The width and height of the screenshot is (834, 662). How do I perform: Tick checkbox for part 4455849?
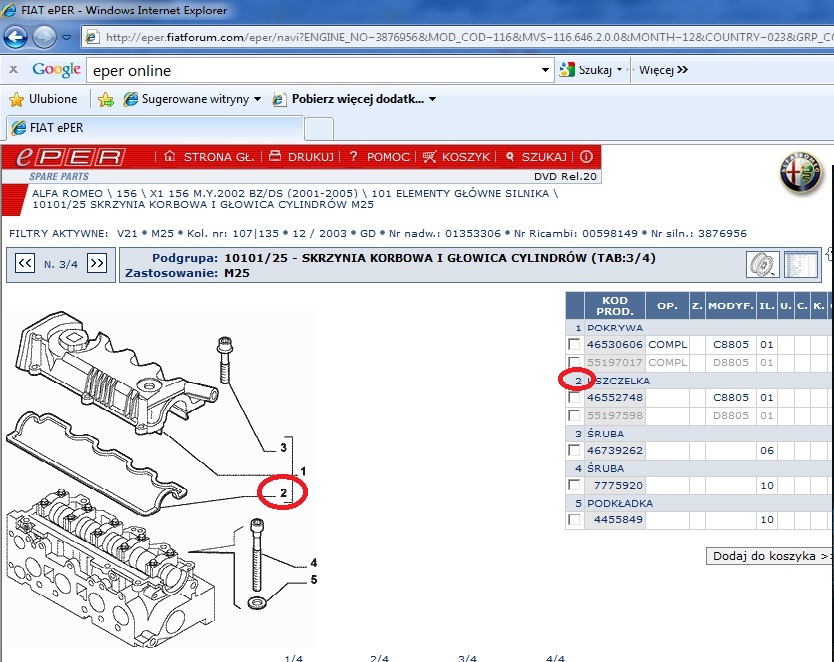tap(574, 519)
